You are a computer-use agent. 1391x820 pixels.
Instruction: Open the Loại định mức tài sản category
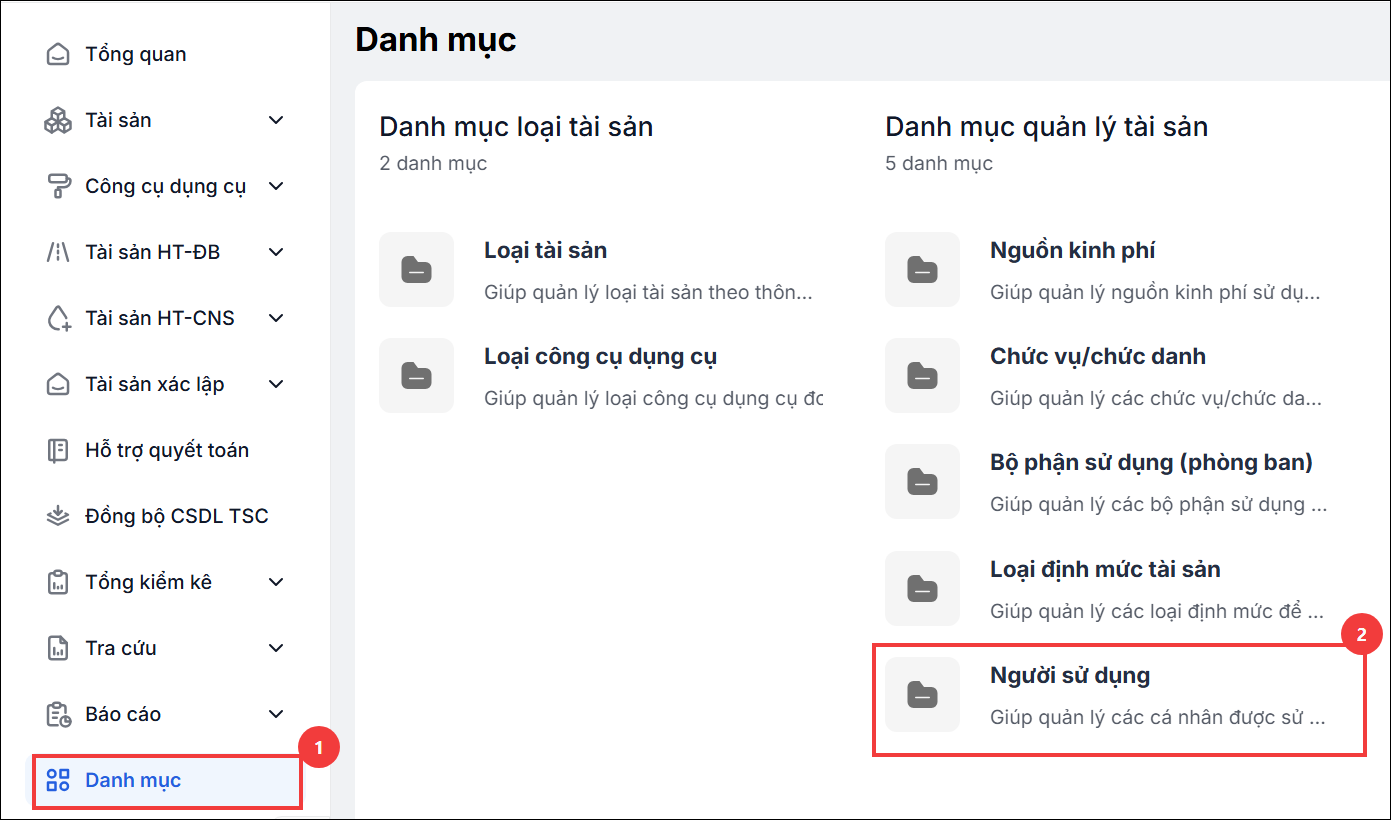[1105, 569]
